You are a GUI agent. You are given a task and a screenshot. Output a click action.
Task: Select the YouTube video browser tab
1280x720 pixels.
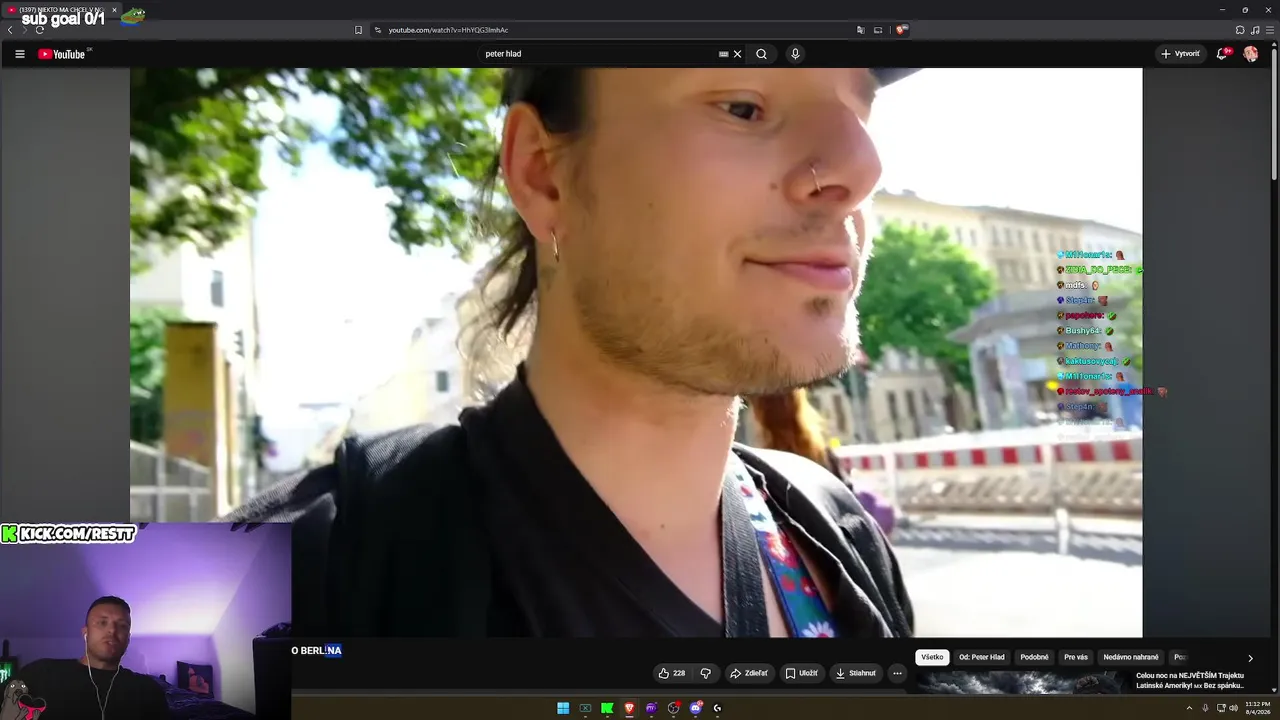point(62,10)
